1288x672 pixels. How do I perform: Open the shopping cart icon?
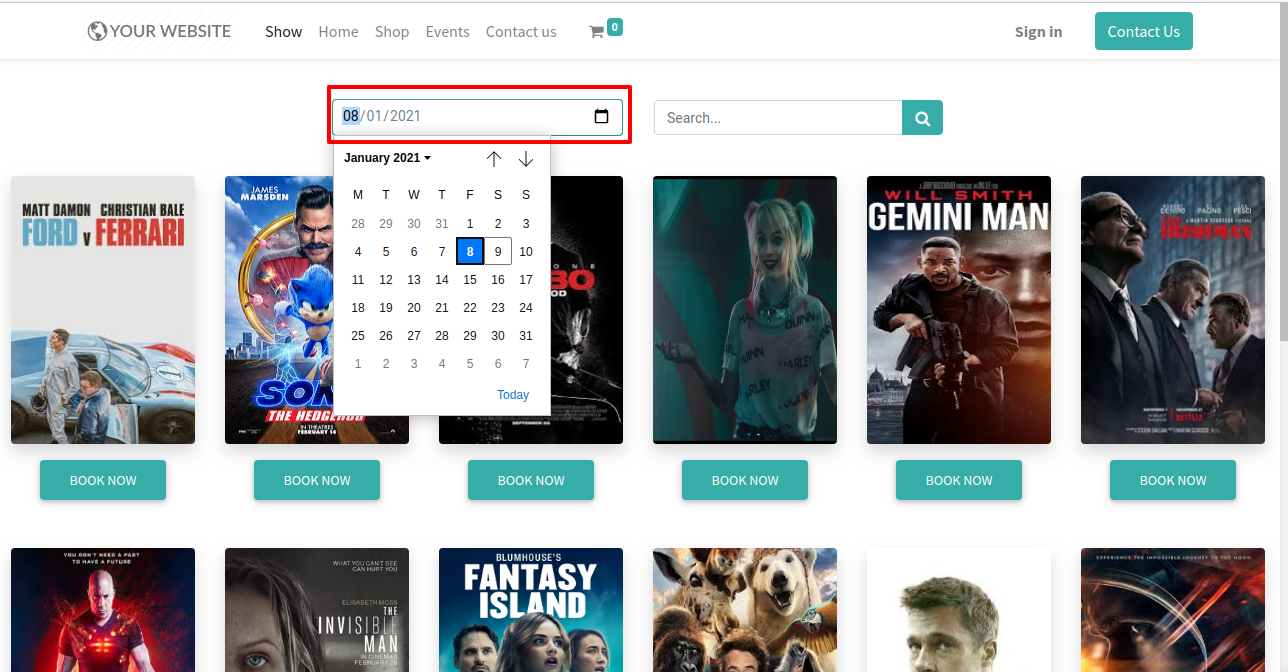tap(596, 32)
